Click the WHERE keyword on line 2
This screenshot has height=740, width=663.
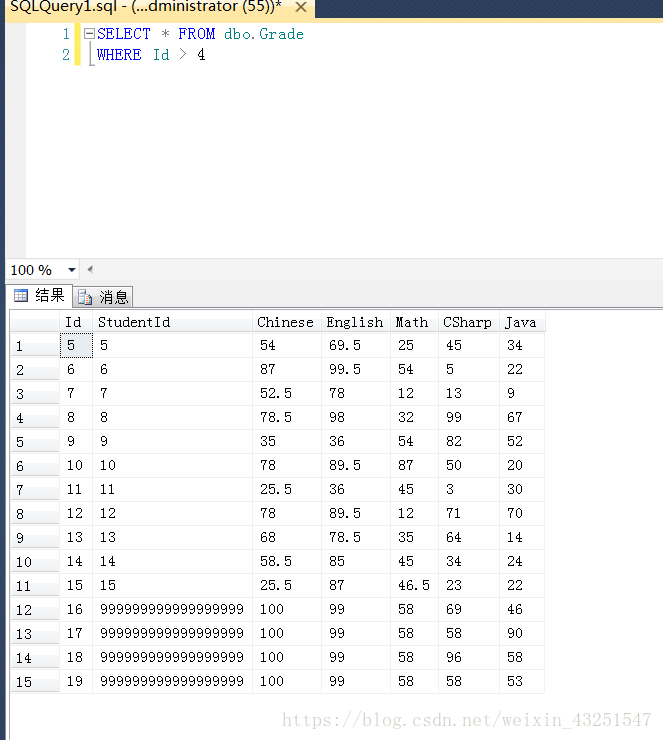[x=119, y=55]
